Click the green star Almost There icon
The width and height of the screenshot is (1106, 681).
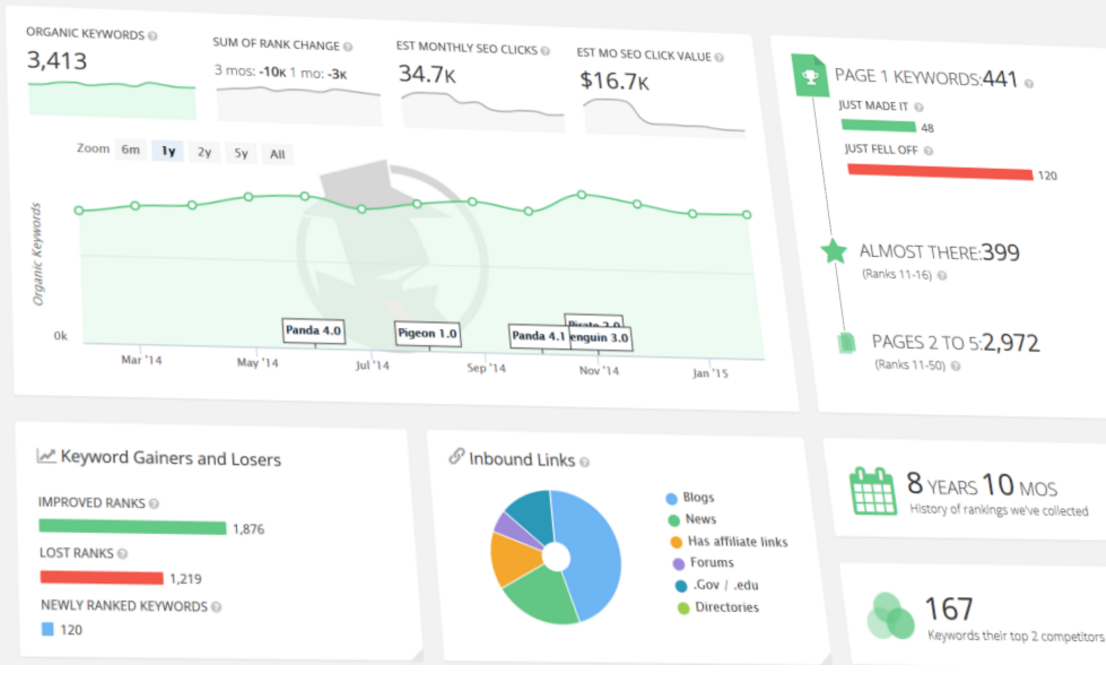click(x=834, y=251)
